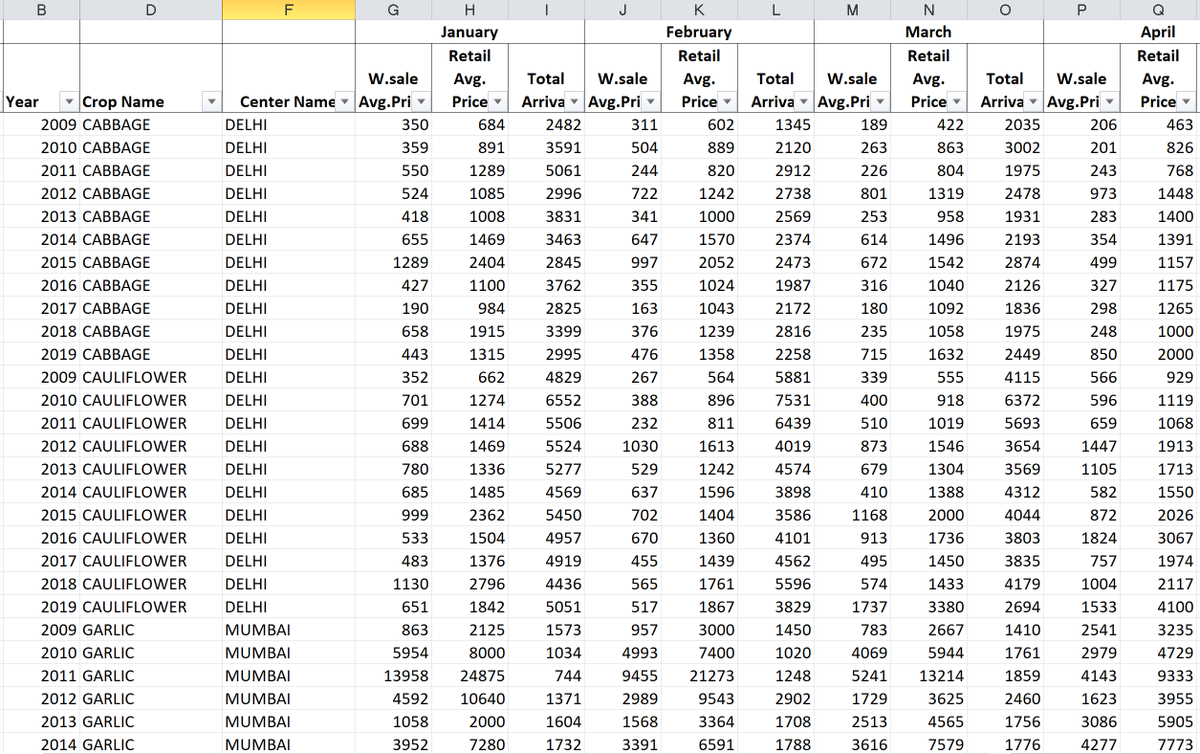Select column H header
The width and height of the screenshot is (1200, 754).
(470, 10)
